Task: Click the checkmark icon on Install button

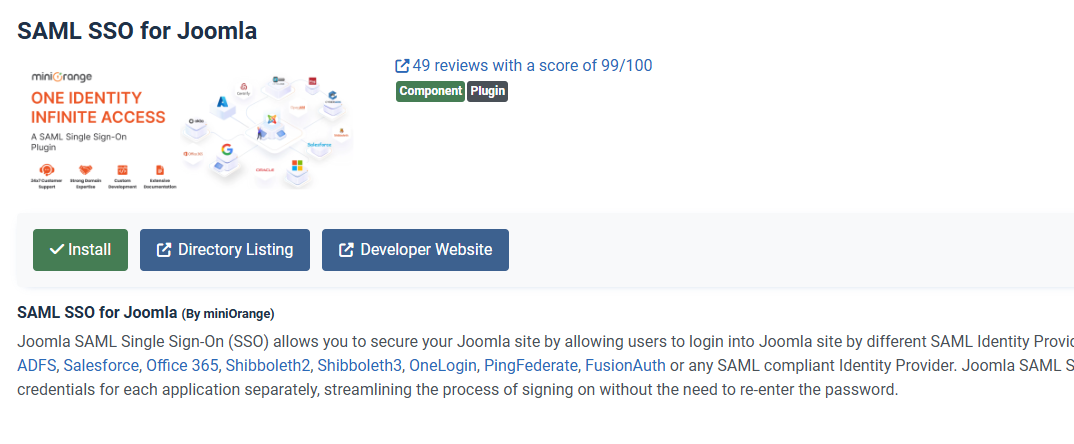Action: point(56,250)
